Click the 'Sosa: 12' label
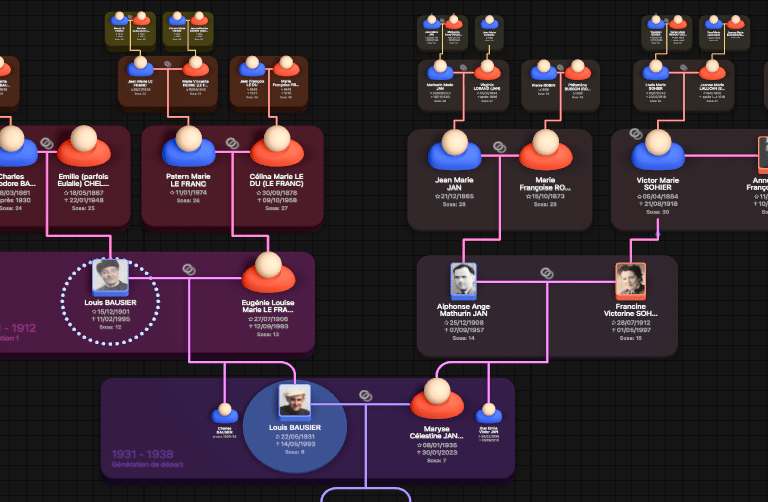Screen dimensions: 768x502 (x=110, y=327)
